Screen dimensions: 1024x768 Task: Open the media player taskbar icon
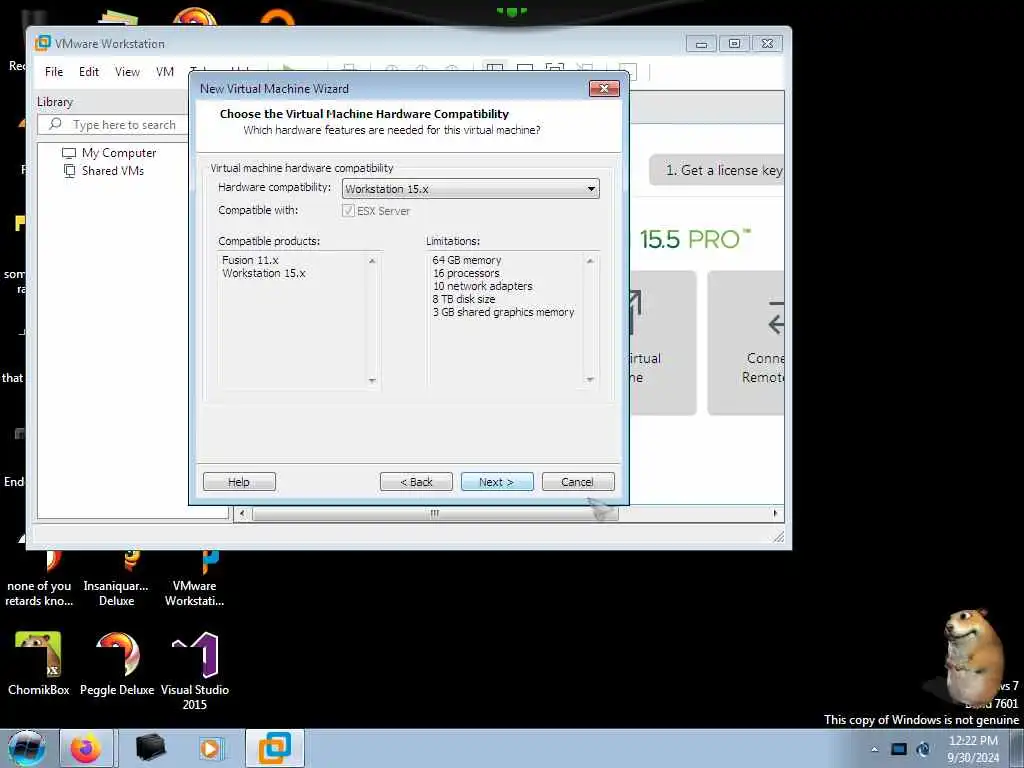coord(211,748)
